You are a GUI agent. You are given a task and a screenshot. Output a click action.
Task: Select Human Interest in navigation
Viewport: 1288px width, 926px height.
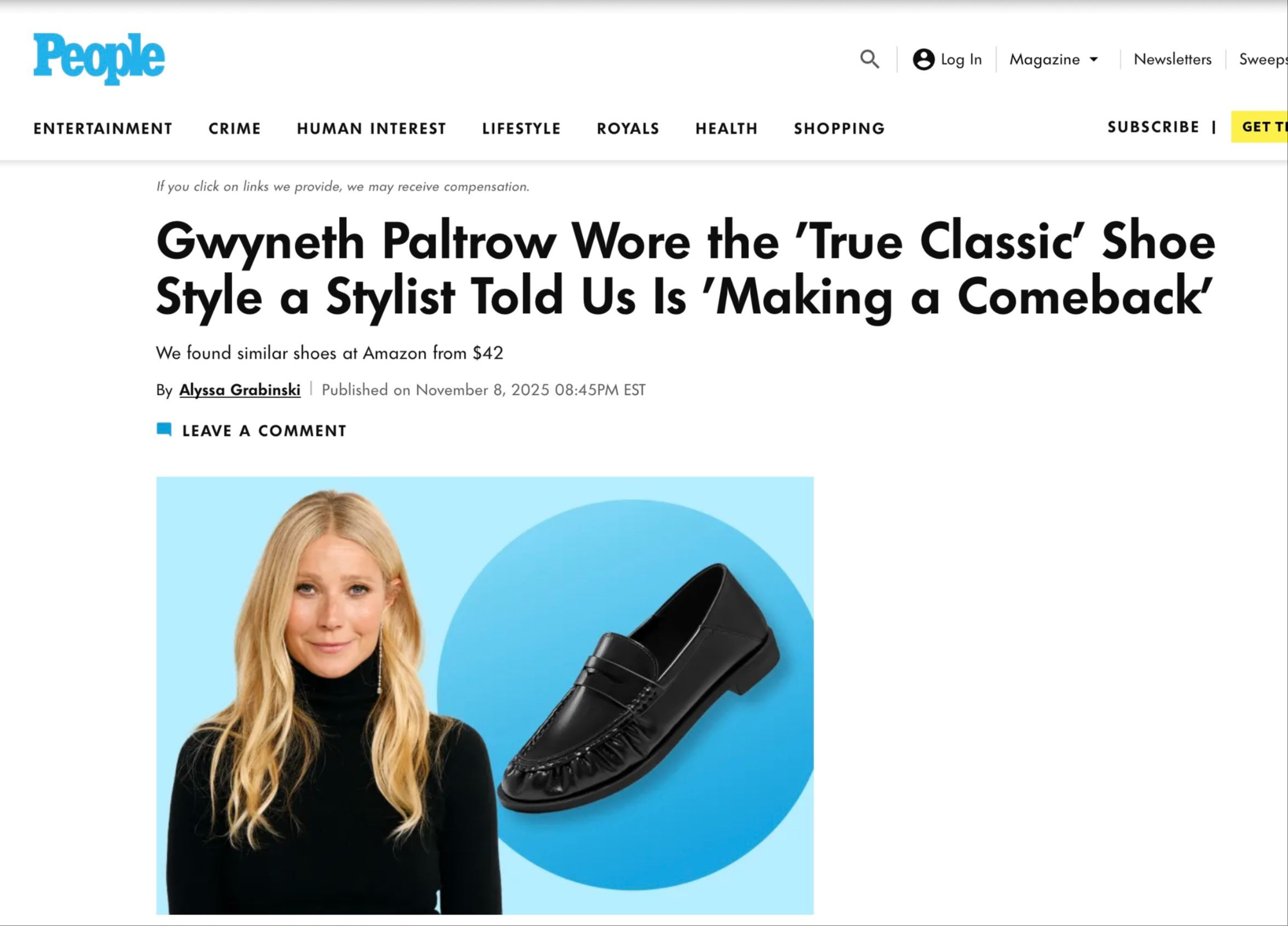pyautogui.click(x=371, y=129)
